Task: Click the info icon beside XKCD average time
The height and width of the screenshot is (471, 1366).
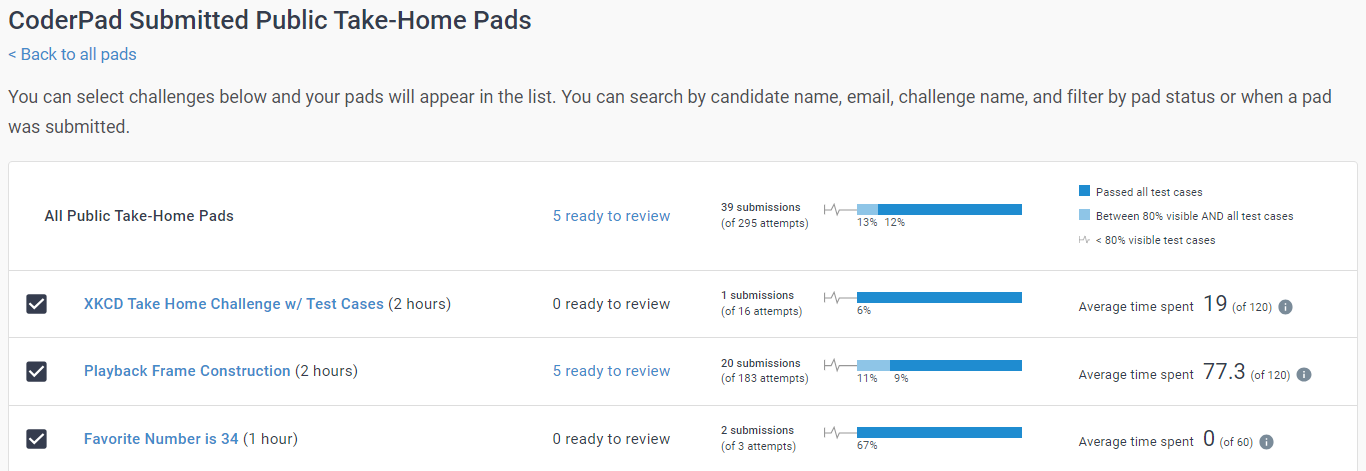Action: click(1286, 307)
